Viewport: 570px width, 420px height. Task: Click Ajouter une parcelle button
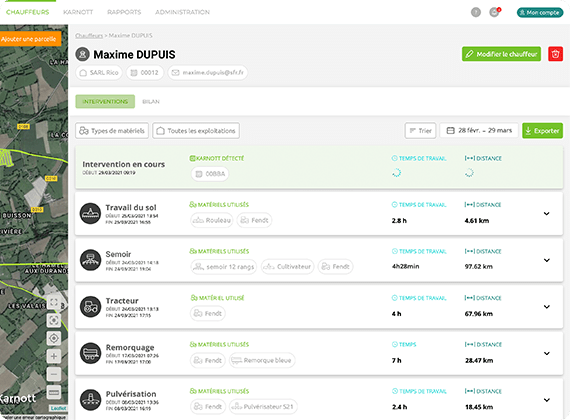pyautogui.click(x=30, y=39)
